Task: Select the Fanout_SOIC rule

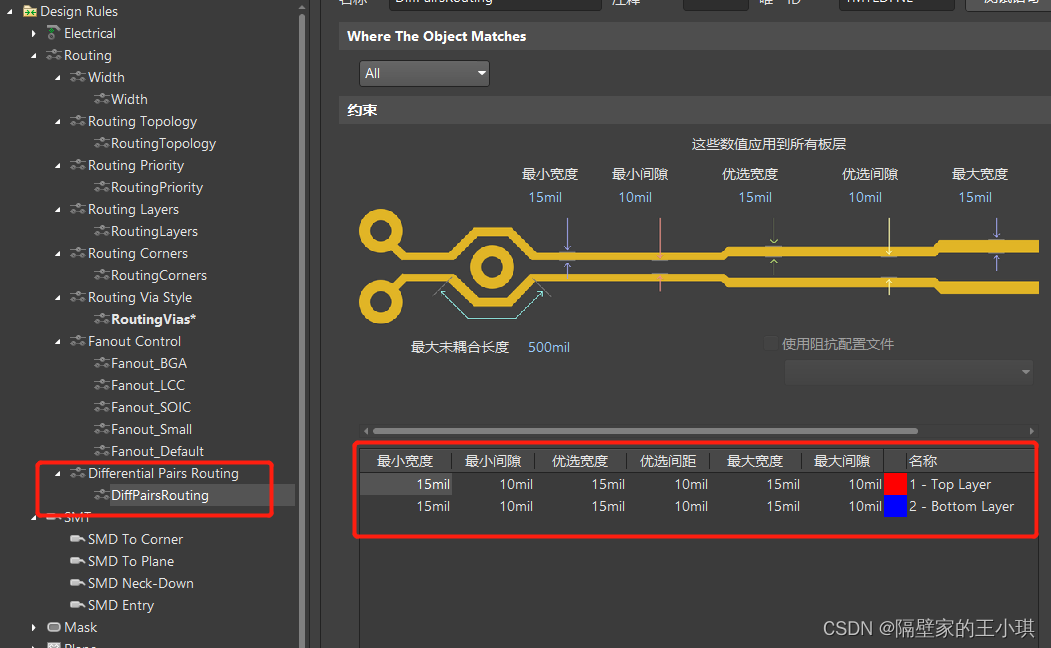Action: [150, 407]
